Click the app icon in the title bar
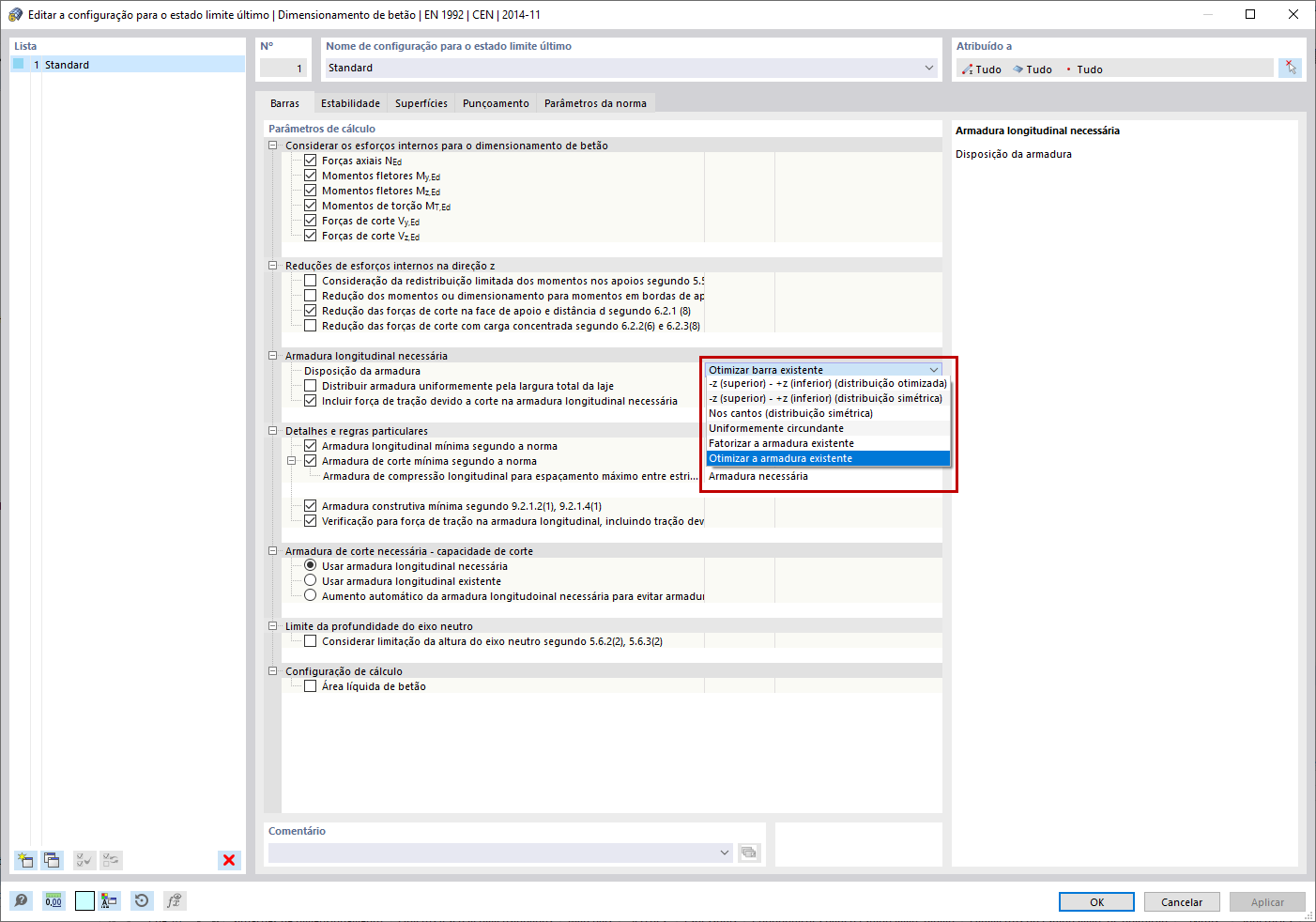Image resolution: width=1316 pixels, height=922 pixels. 15,14
